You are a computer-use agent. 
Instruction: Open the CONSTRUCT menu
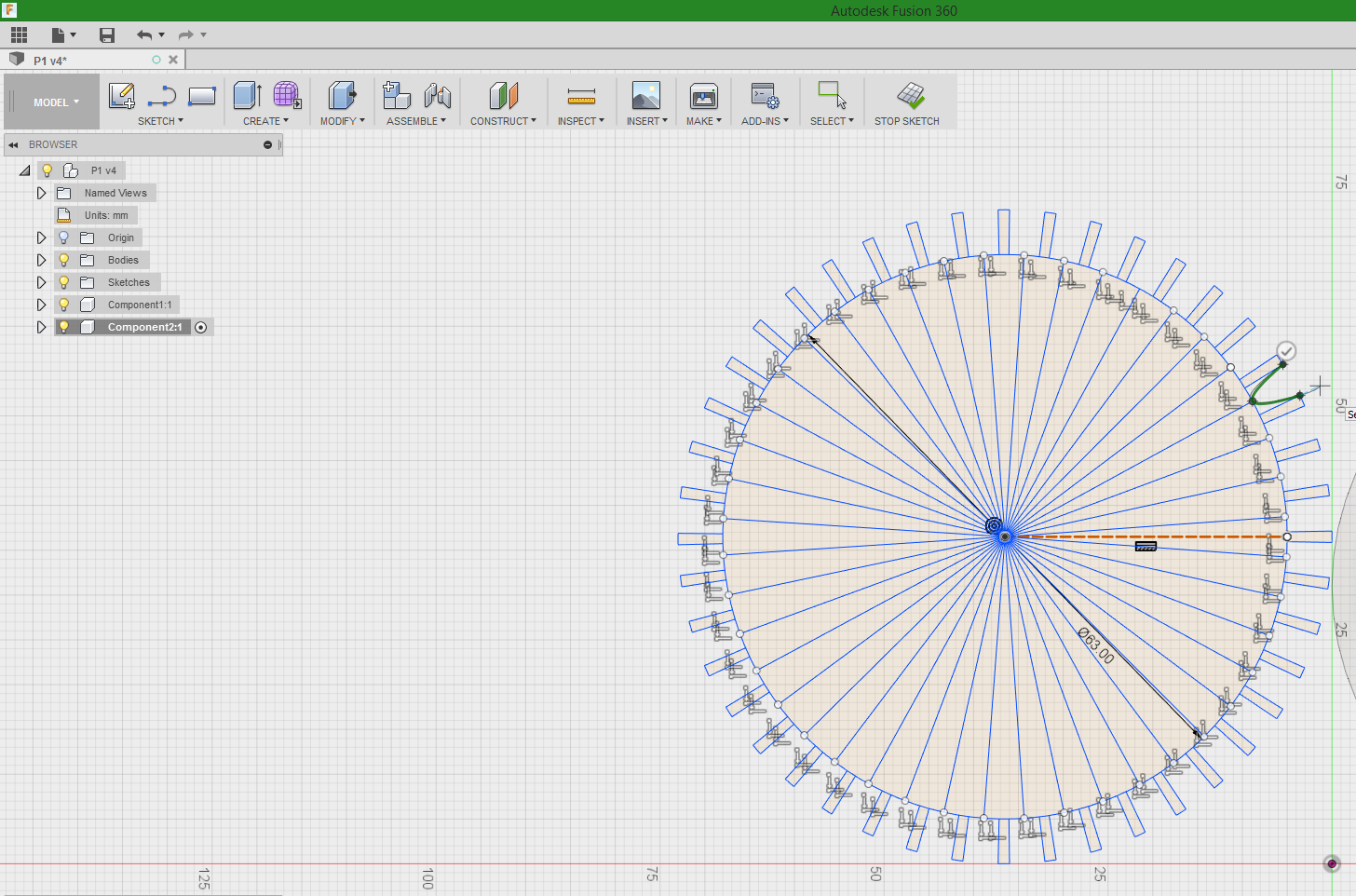(x=503, y=121)
